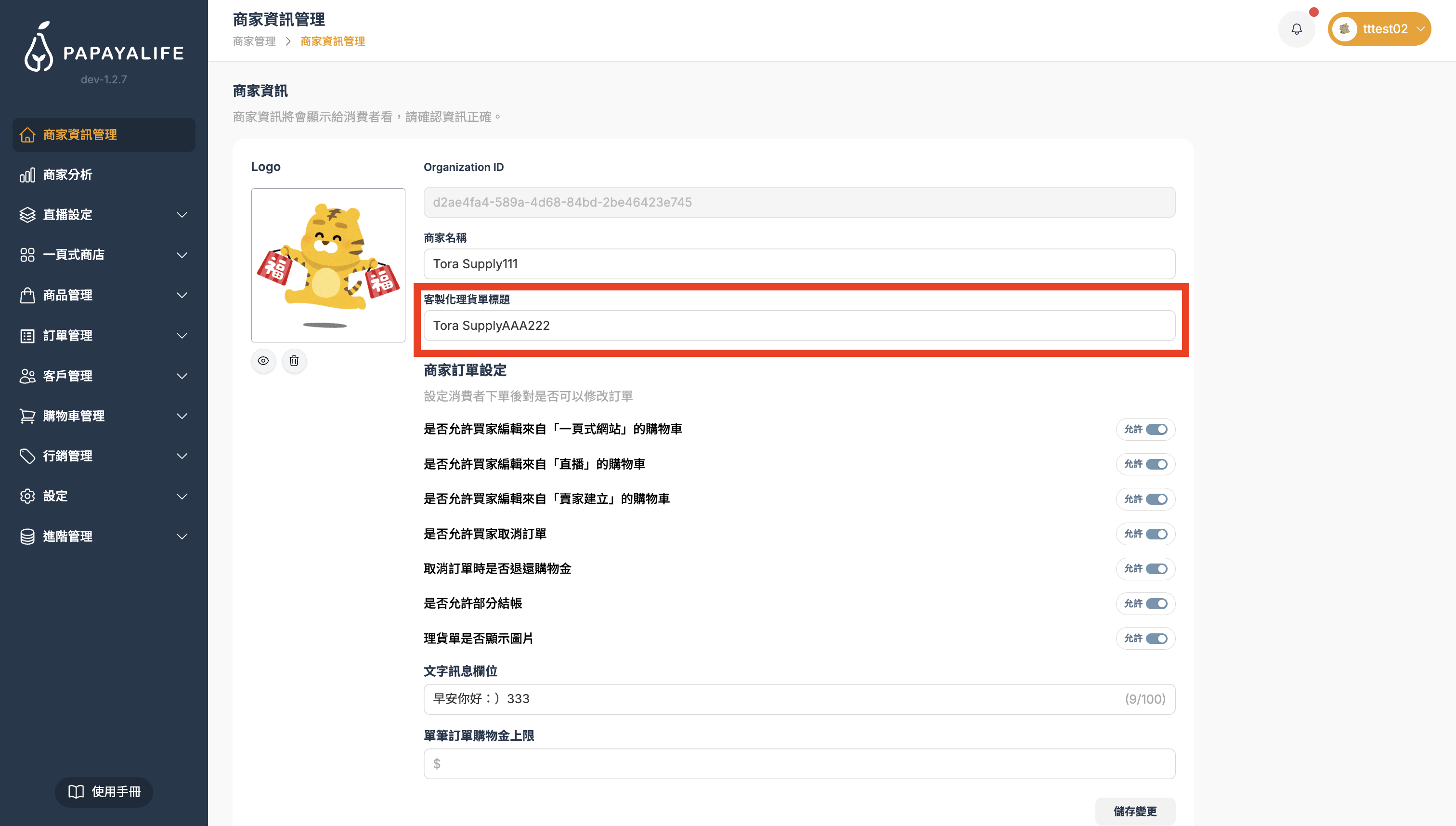1456x826 pixels.
Task: Click 商家管理 breadcrumb link
Action: (x=254, y=41)
